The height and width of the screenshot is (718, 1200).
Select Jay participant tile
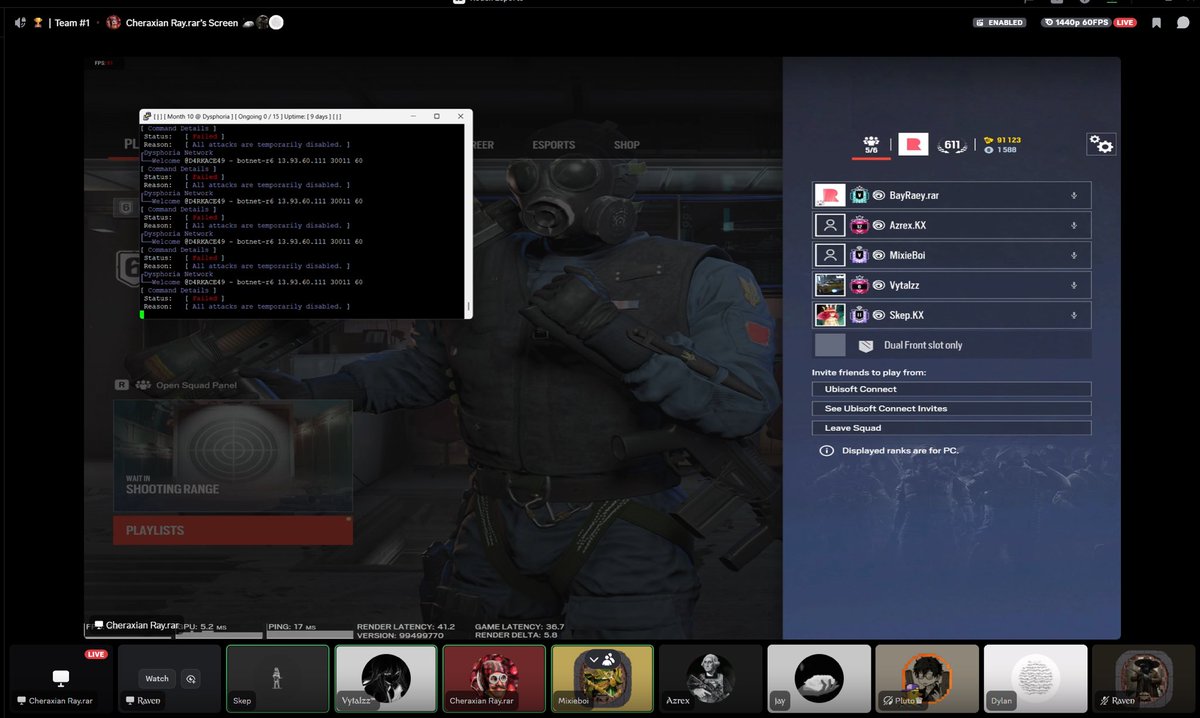817,678
